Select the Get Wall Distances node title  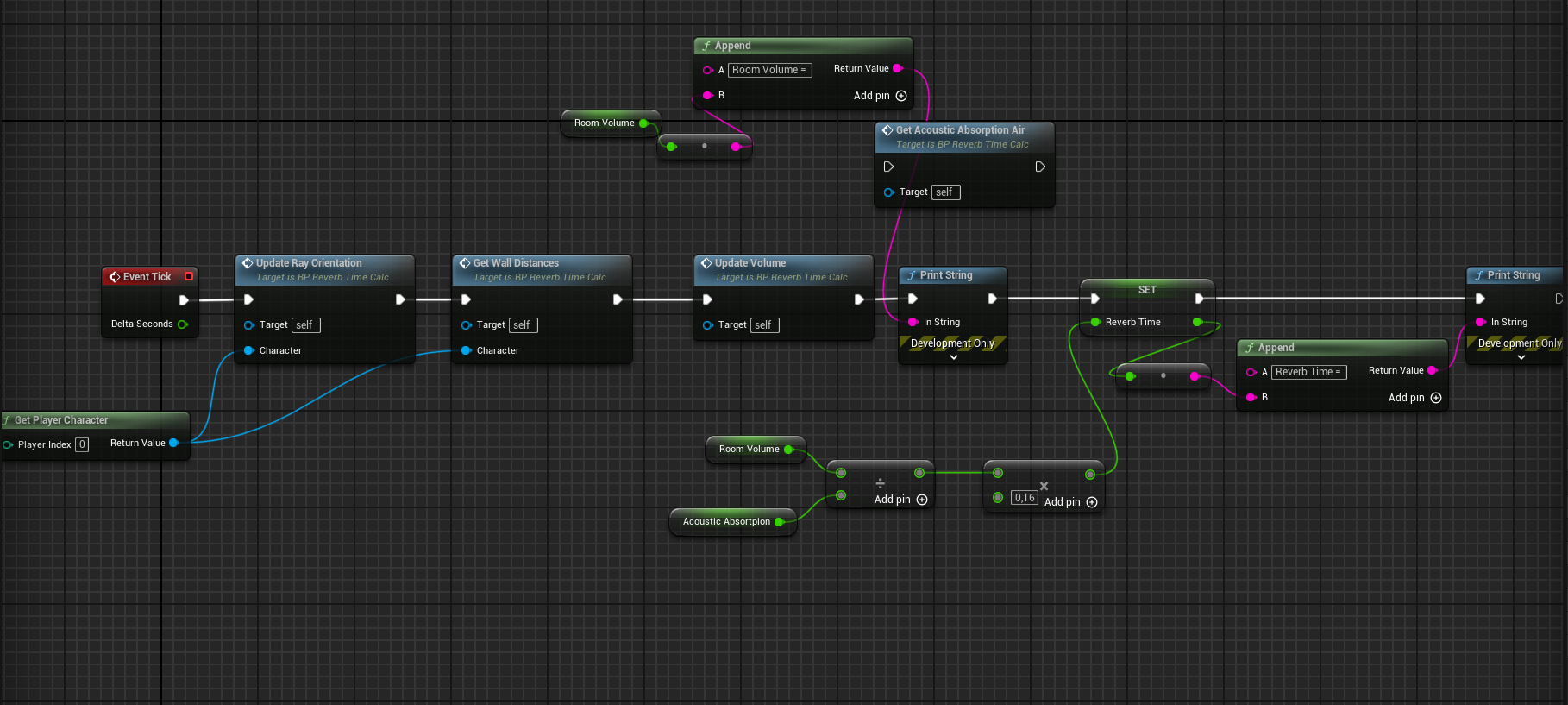click(x=516, y=263)
